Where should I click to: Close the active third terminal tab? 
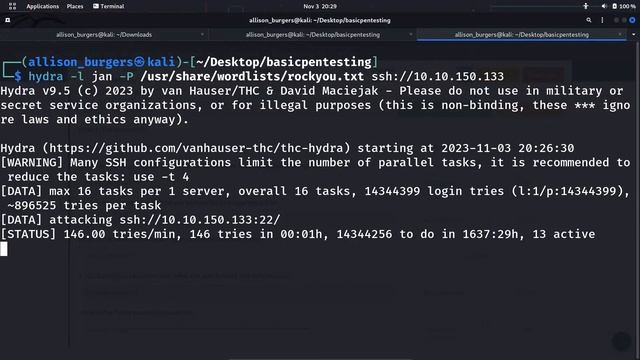point(620,35)
